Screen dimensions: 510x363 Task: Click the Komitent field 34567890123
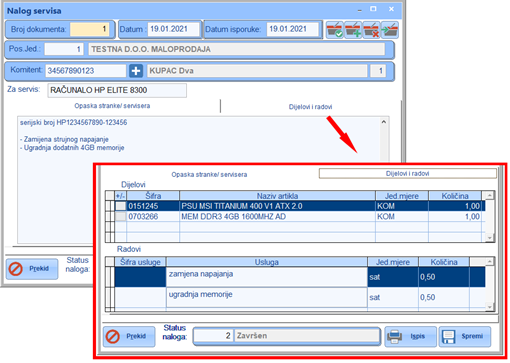click(x=86, y=71)
